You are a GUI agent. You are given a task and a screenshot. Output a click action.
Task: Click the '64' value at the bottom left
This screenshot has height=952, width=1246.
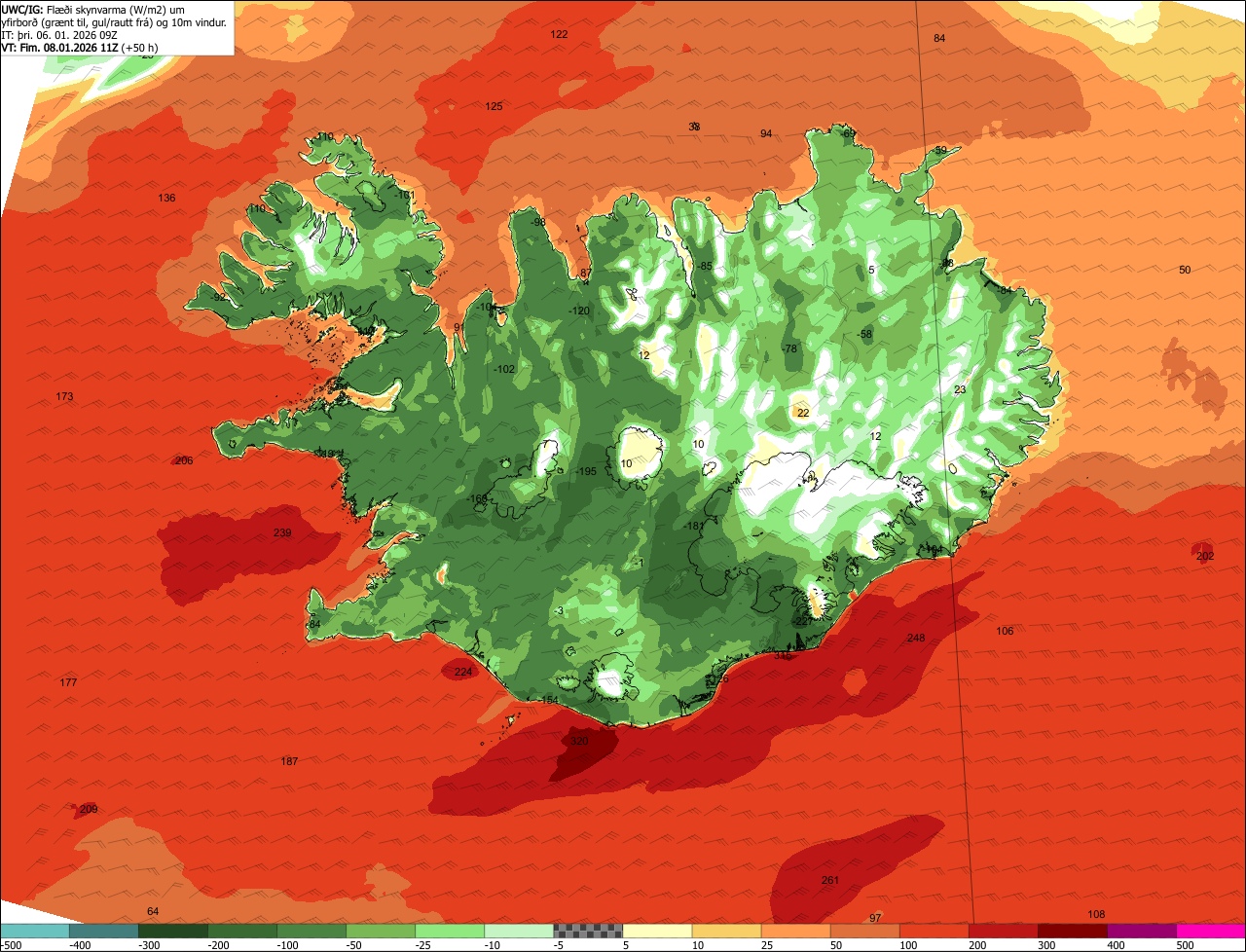153,911
